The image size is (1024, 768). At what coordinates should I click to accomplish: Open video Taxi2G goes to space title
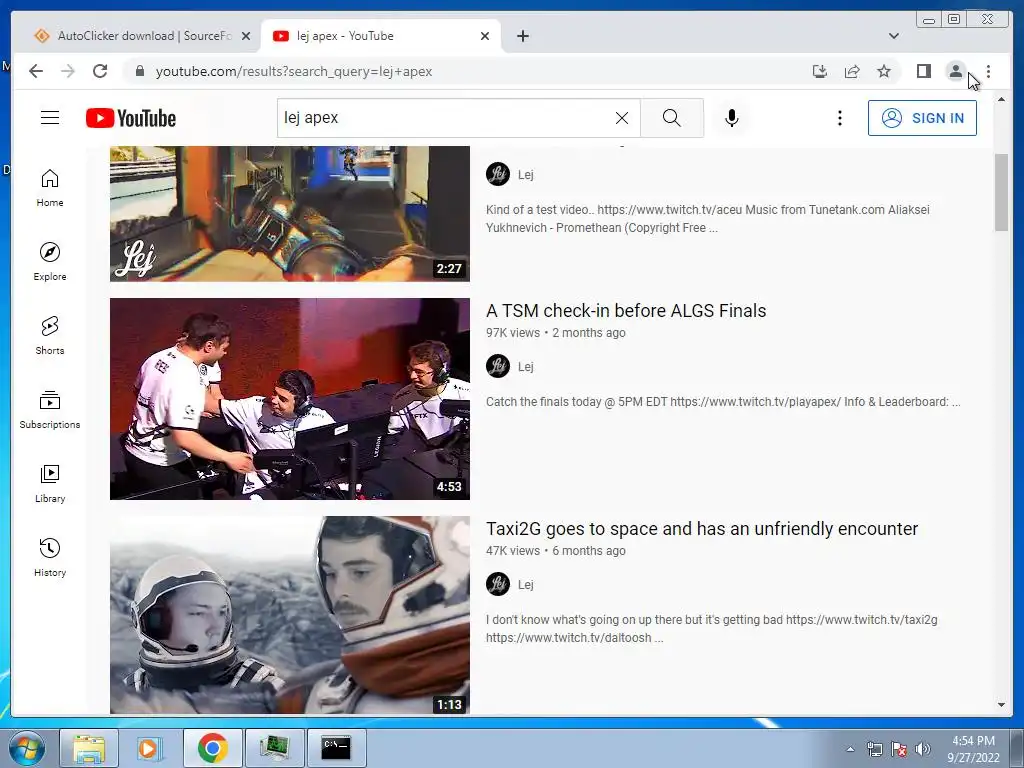tap(702, 529)
